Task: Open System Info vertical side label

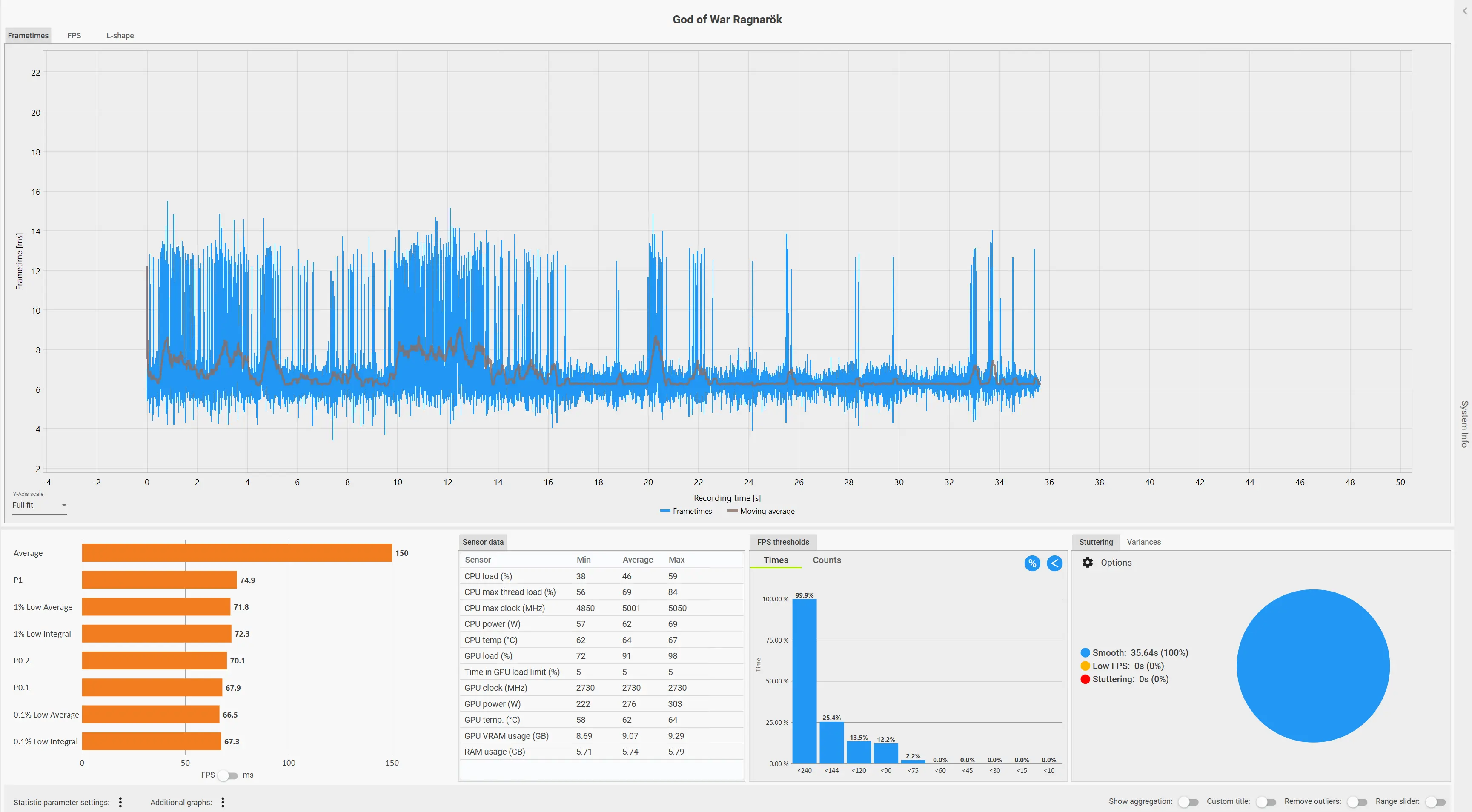Action: [1464, 423]
